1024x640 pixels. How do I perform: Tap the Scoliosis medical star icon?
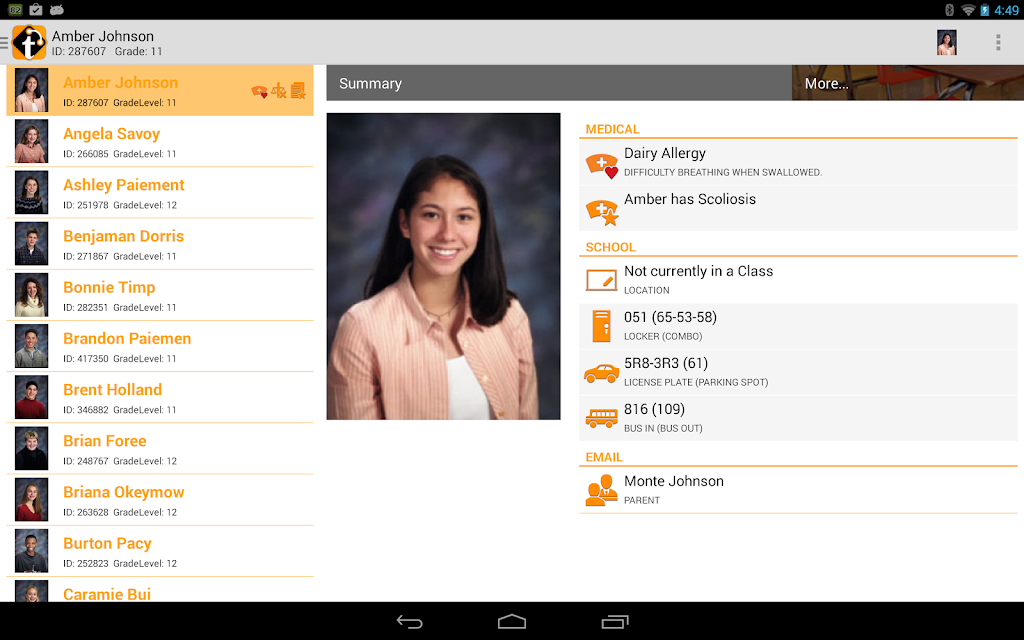point(601,212)
